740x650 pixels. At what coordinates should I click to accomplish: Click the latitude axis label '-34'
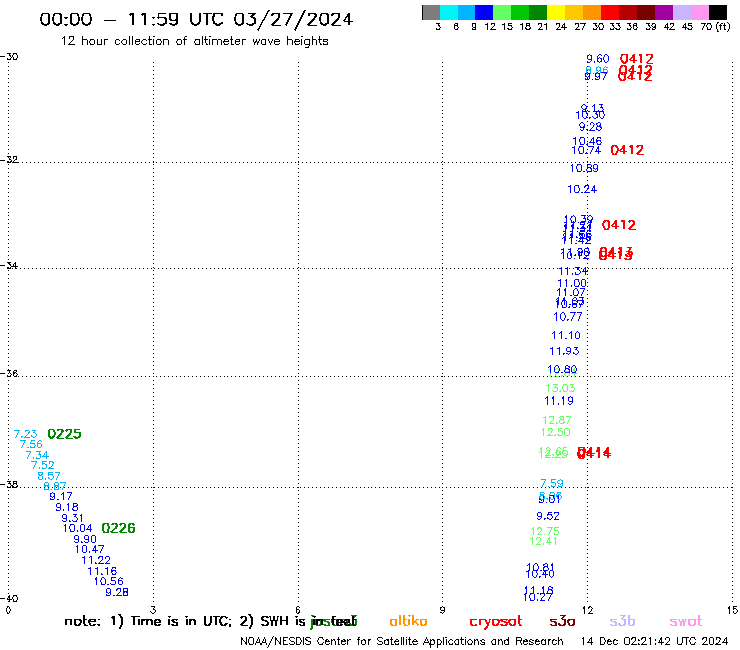tap(9, 266)
